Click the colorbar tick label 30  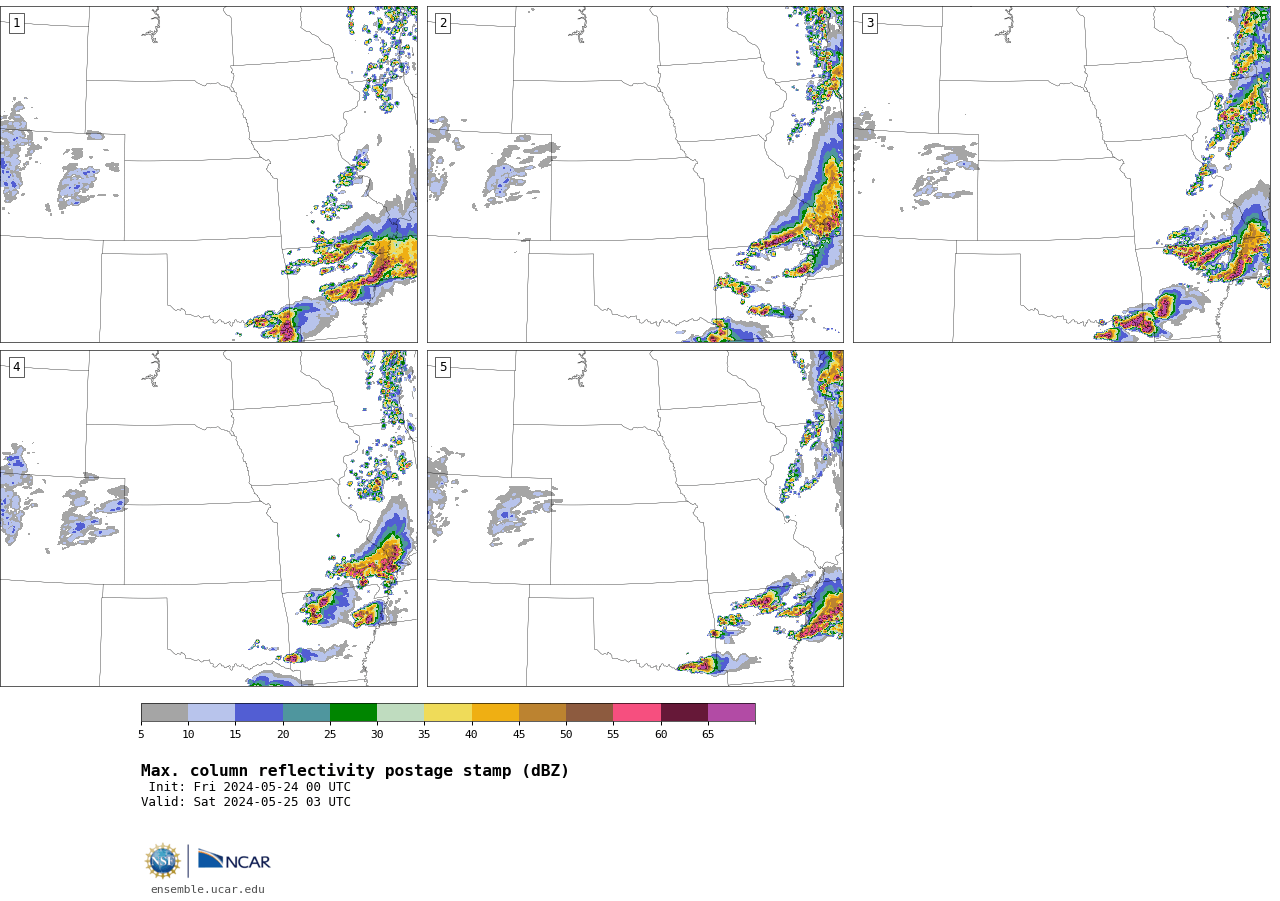pyautogui.click(x=377, y=735)
